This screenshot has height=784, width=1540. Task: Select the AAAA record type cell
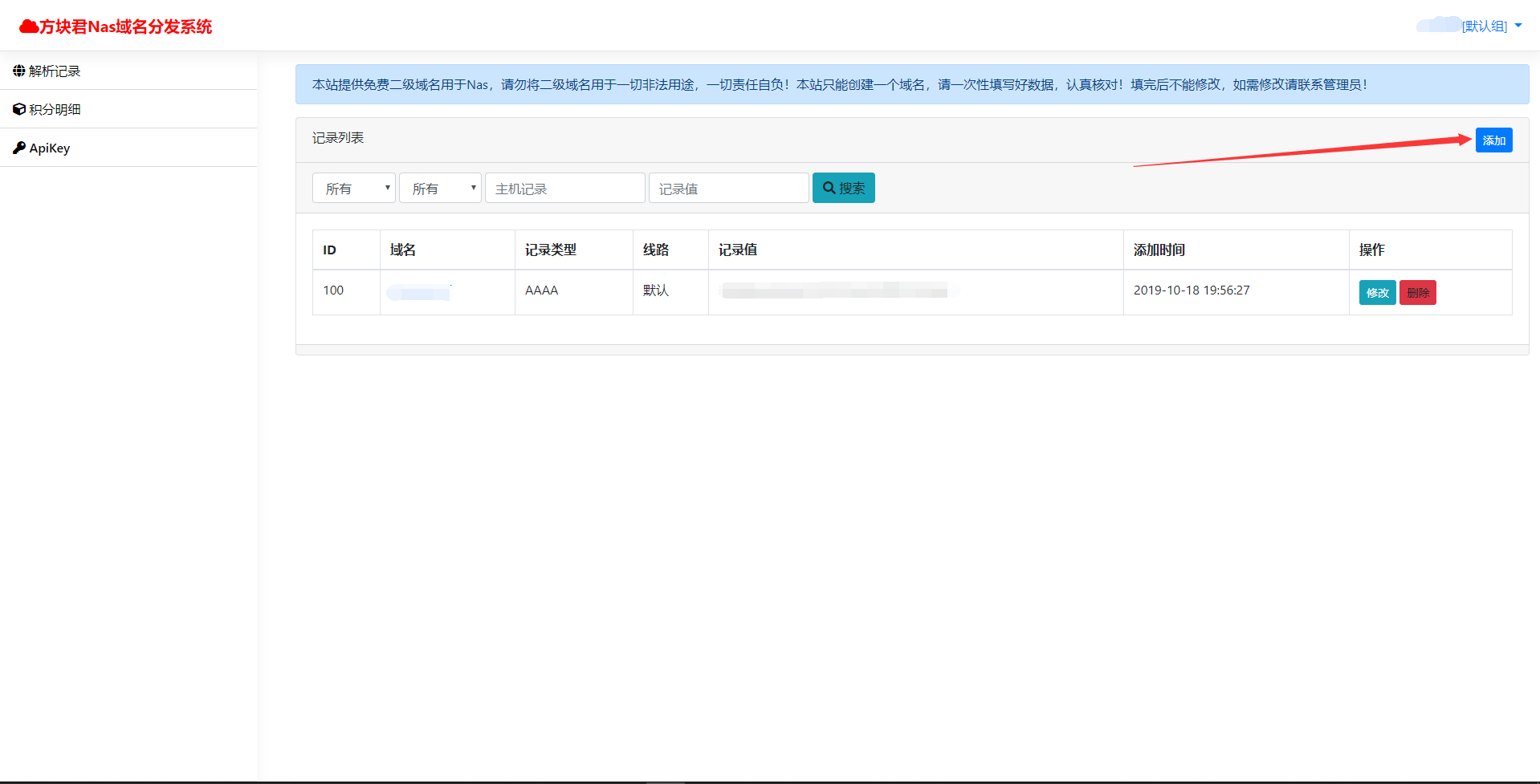pyautogui.click(x=541, y=290)
